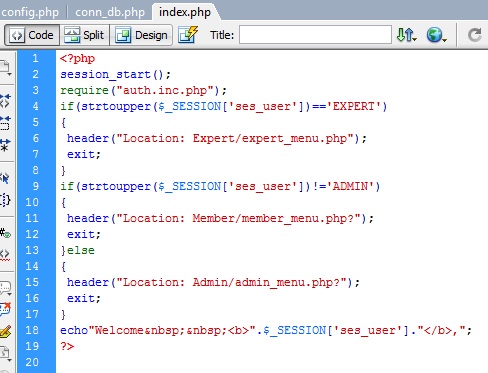Toggle Live View lightning icon
The width and height of the screenshot is (488, 373).
(188, 35)
